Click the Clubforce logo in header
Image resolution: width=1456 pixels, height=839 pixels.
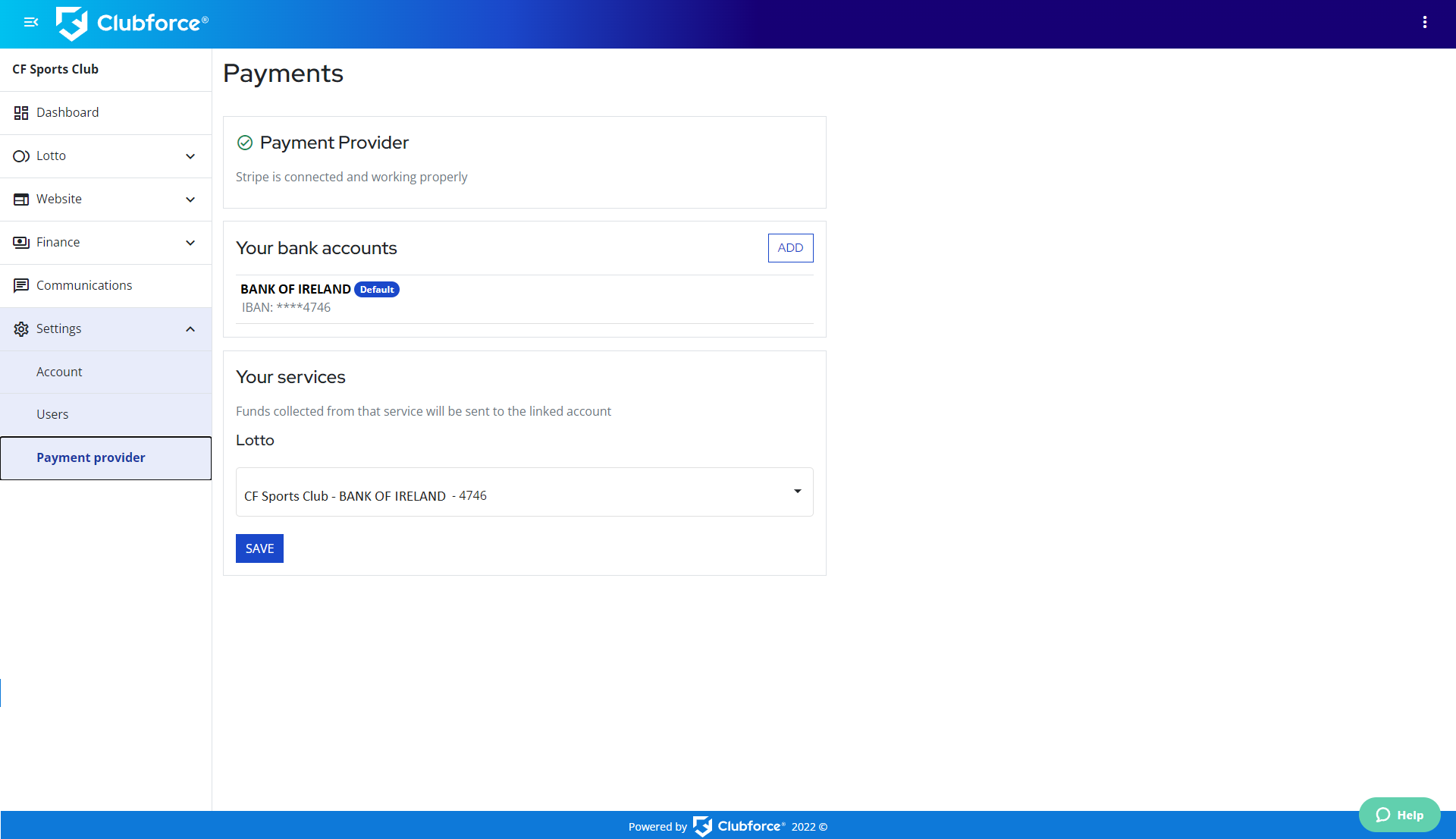tap(132, 24)
